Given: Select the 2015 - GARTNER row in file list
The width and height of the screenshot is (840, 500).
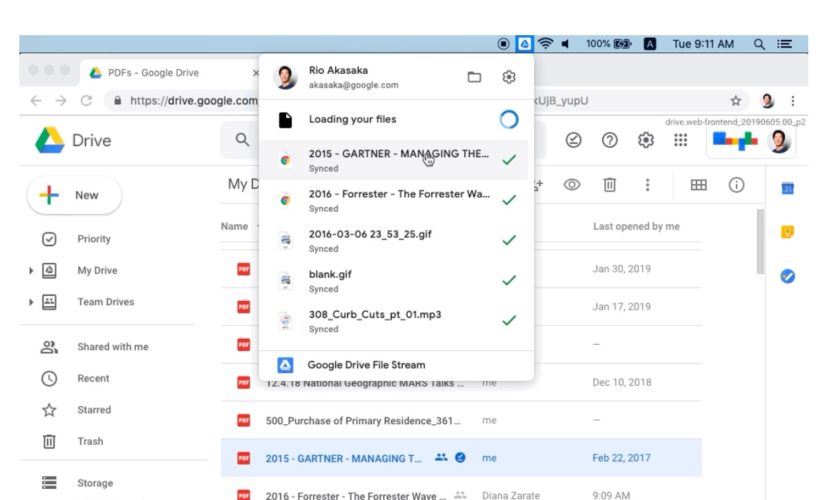Looking at the screenshot, I should coord(461,458).
